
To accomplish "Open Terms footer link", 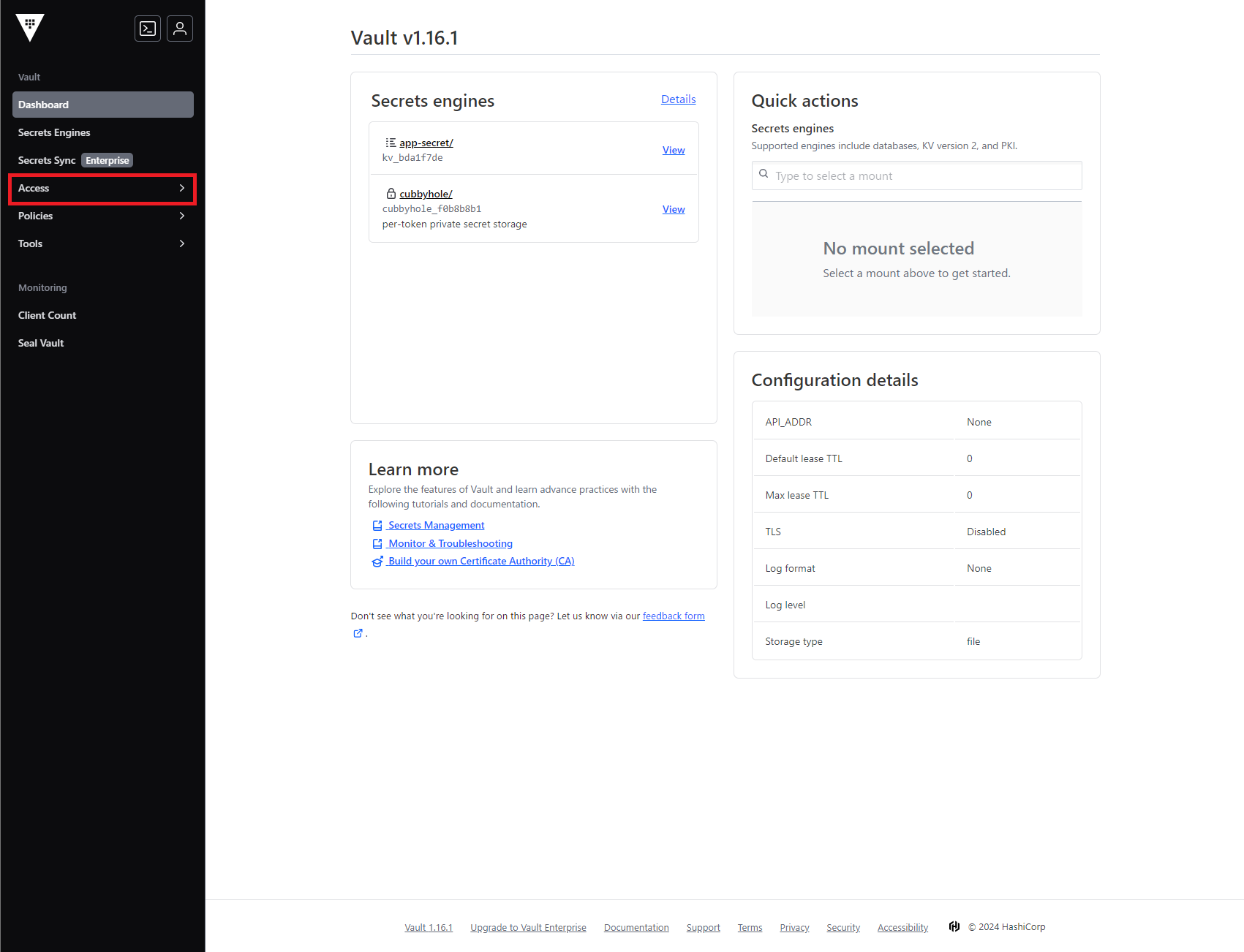I will [x=750, y=927].
